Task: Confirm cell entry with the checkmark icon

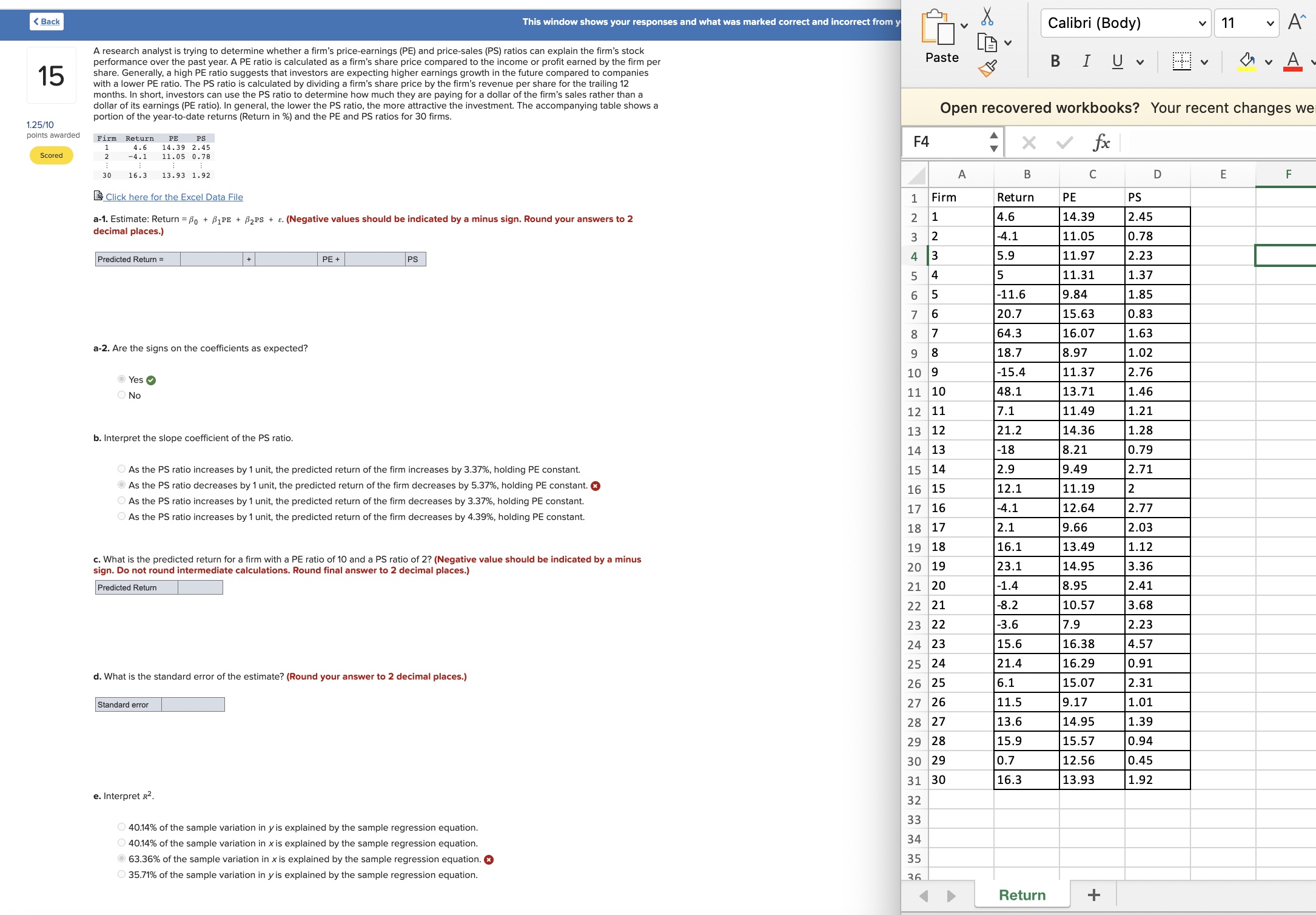Action: 1065,143
